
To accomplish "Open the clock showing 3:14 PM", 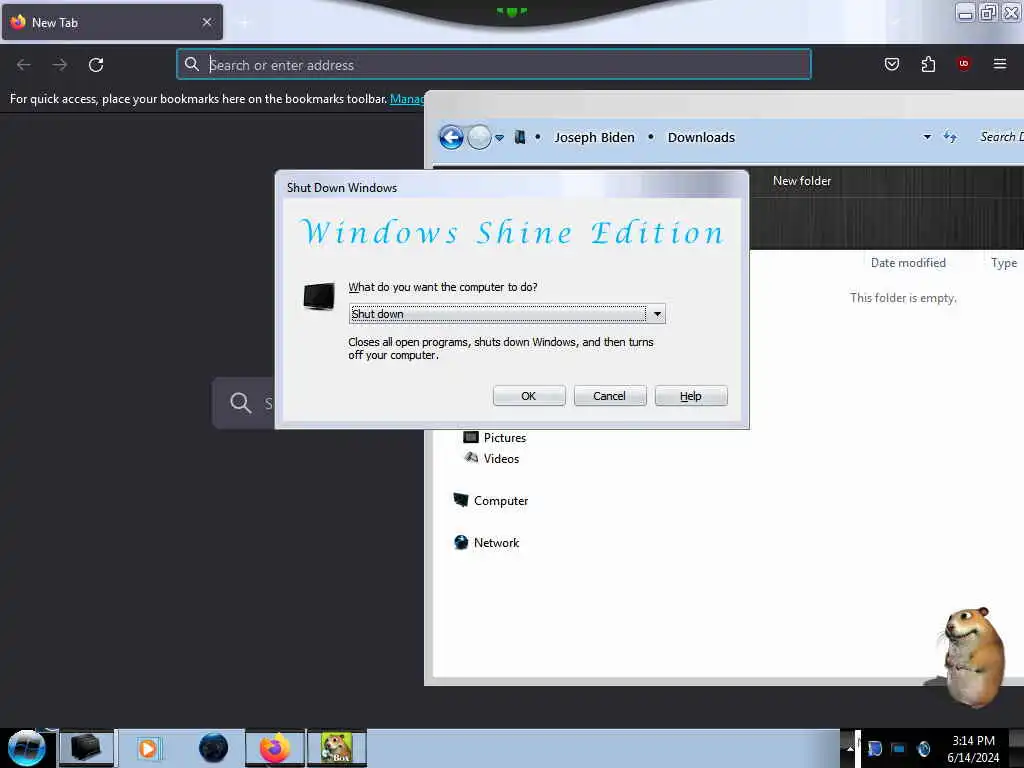I will (973, 748).
